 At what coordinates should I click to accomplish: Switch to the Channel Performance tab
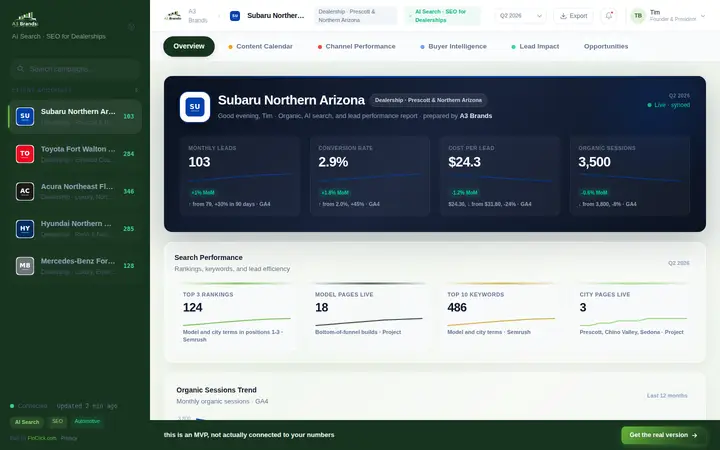pyautogui.click(x=356, y=46)
